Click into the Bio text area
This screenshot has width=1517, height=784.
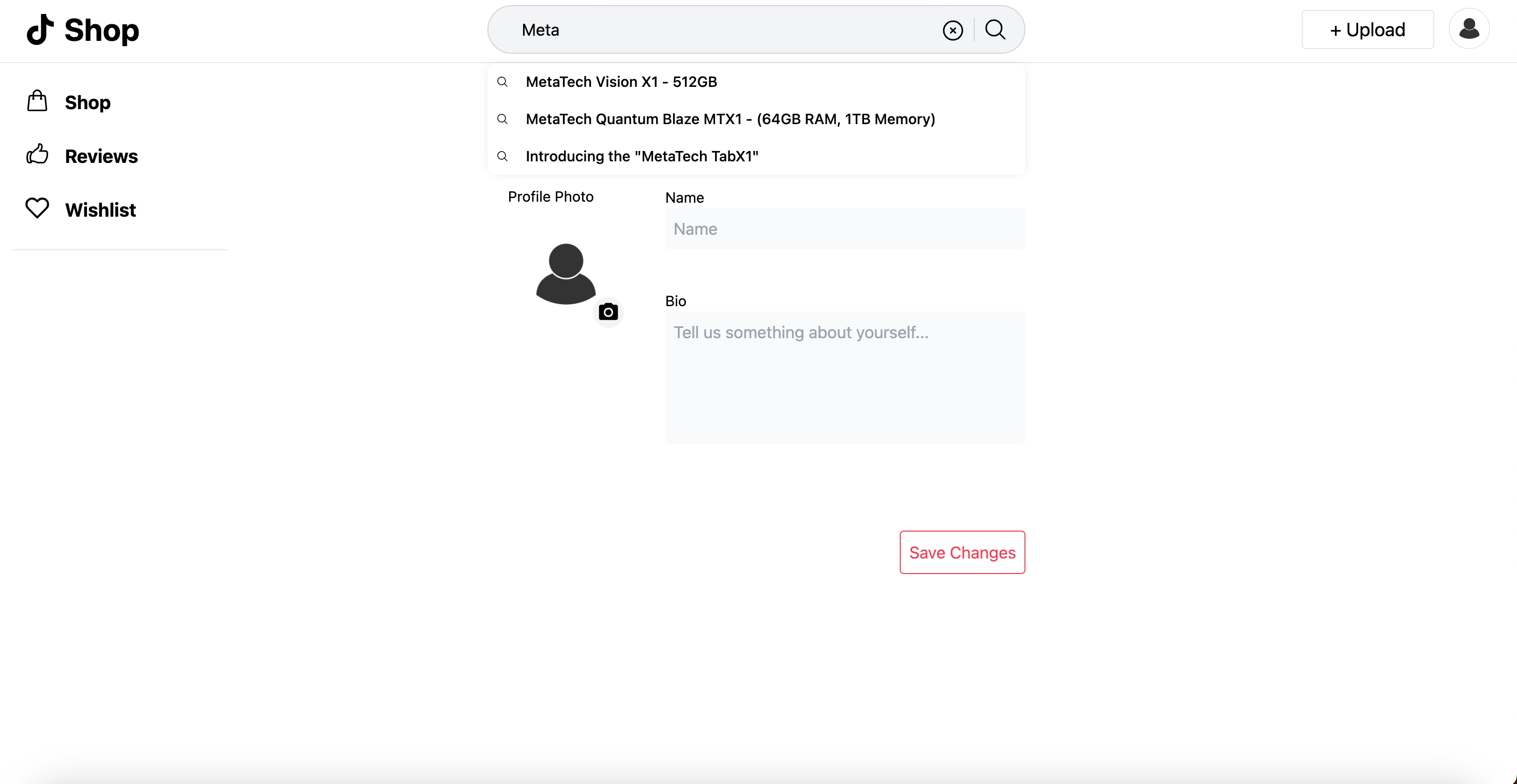[x=844, y=376]
